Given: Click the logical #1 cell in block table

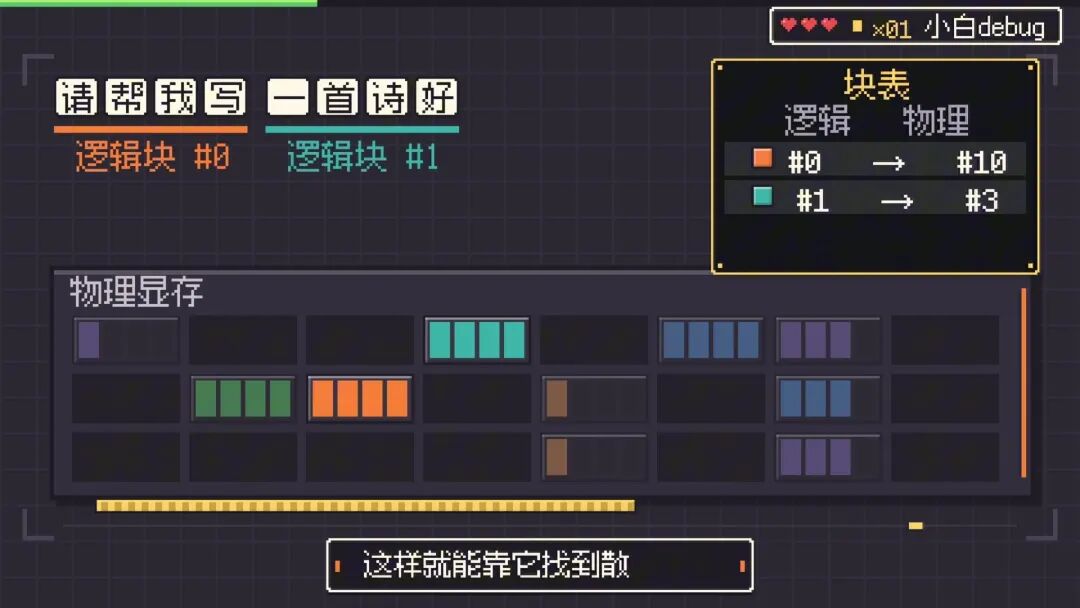Looking at the screenshot, I should click(x=812, y=201).
